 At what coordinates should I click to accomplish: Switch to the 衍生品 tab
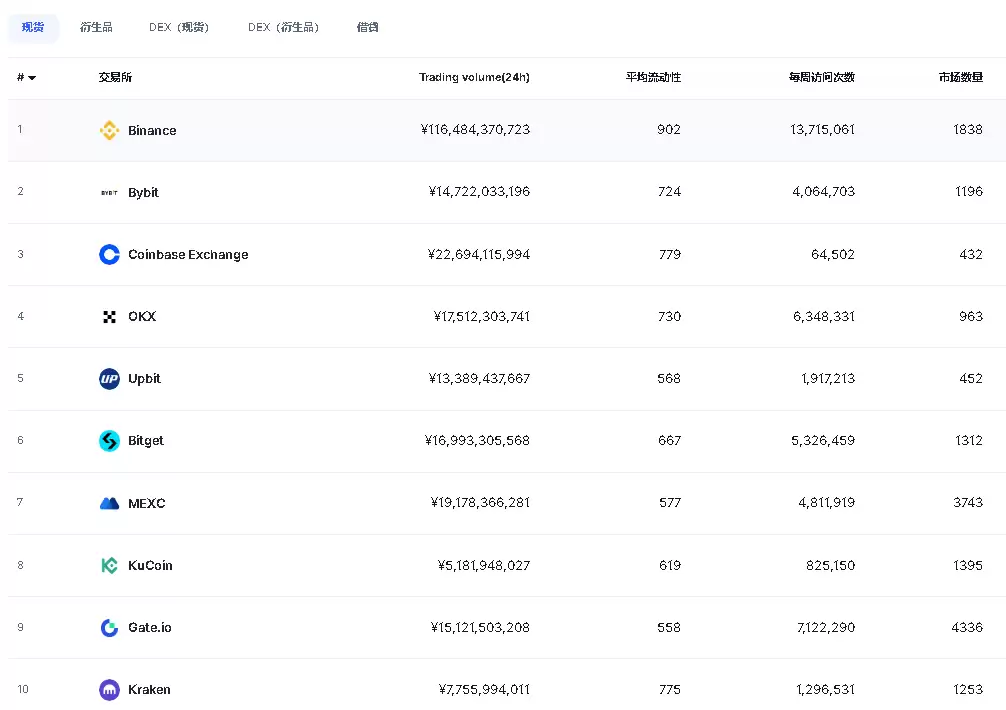[96, 27]
